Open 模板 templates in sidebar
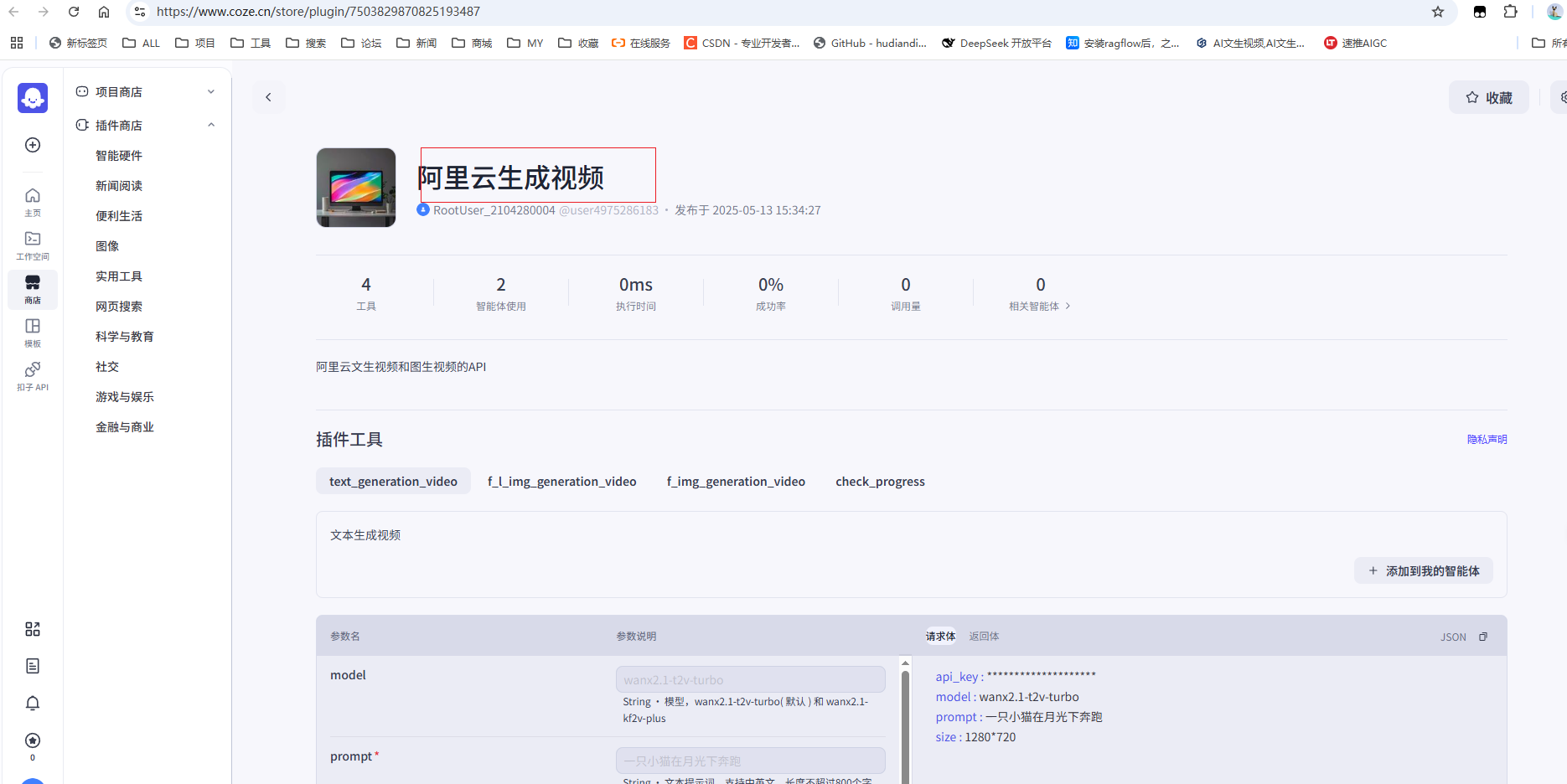The image size is (1567, 784). click(x=33, y=333)
